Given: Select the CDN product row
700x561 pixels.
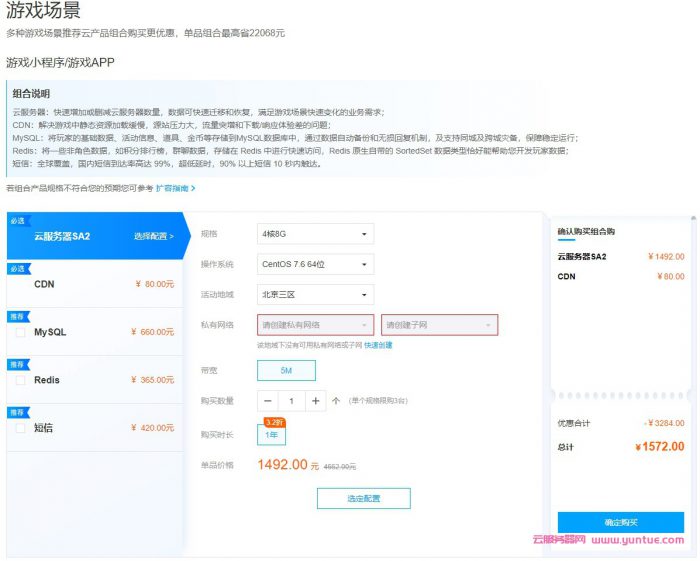Looking at the screenshot, I should 95,284.
